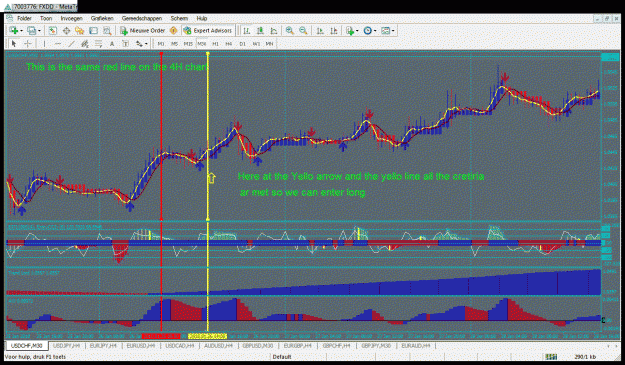Create a new chart with the toolbar icon

pyautogui.click(x=14, y=31)
